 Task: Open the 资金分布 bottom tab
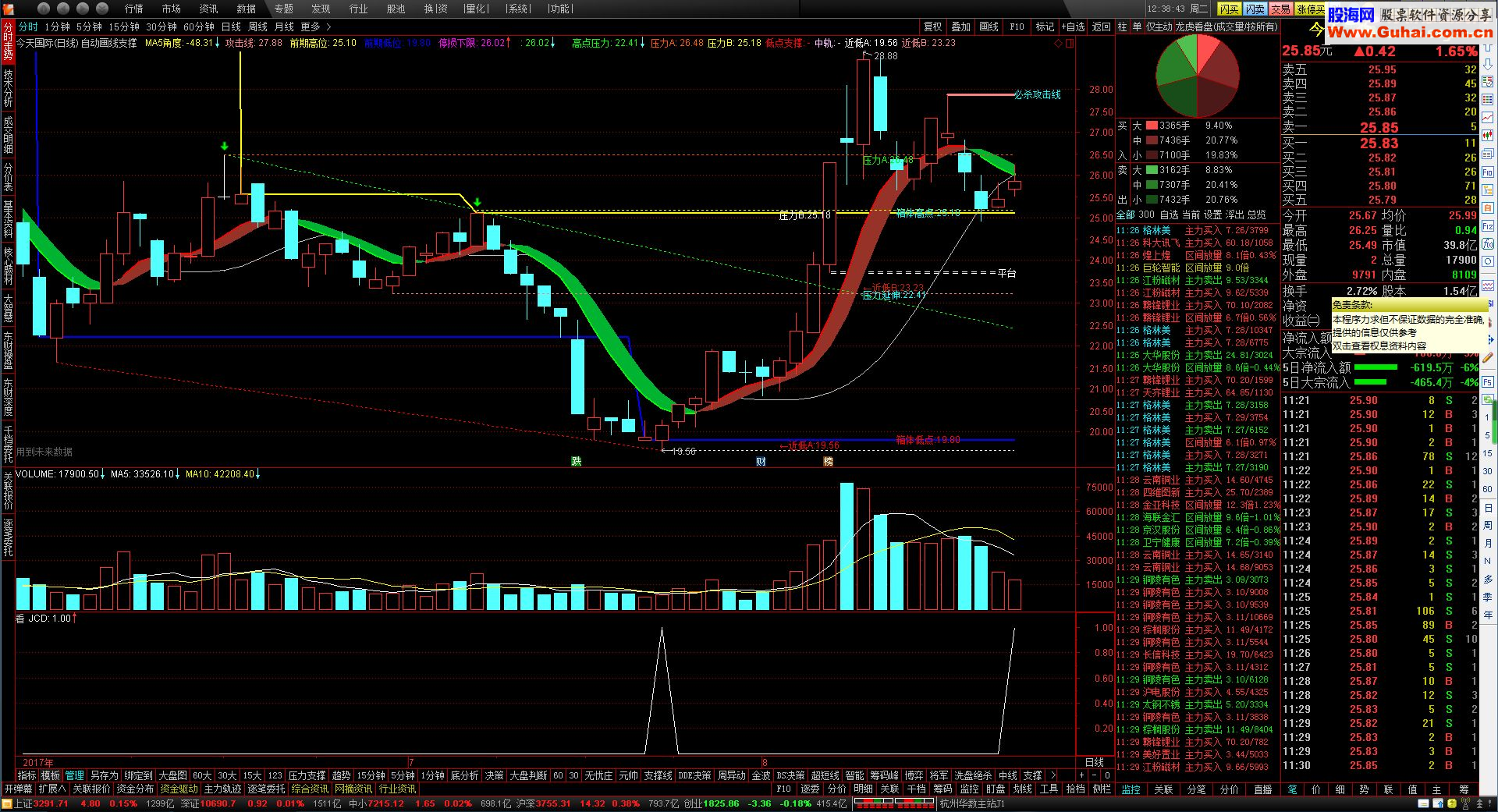click(135, 789)
